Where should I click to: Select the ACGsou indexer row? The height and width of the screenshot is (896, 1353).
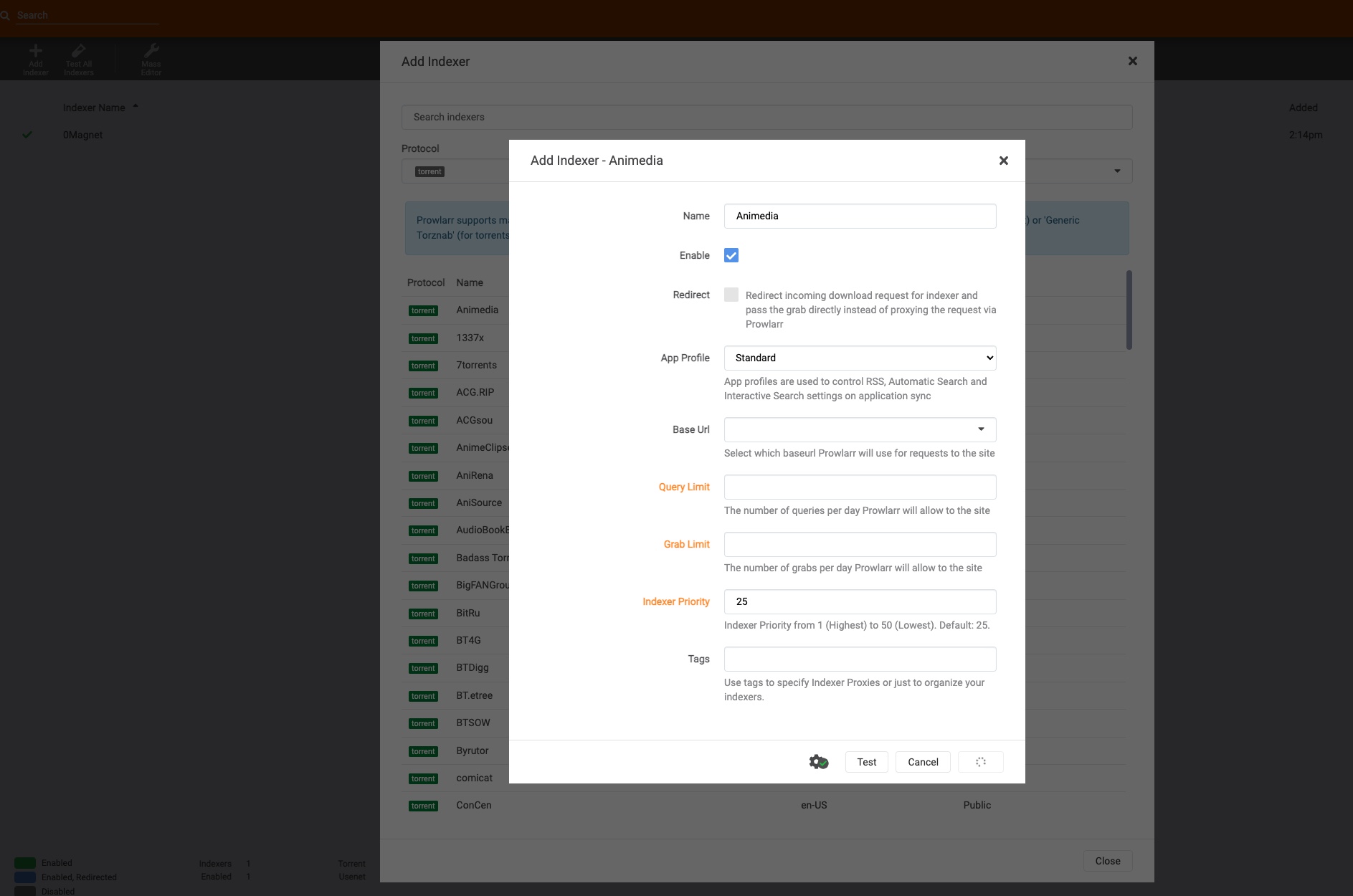(475, 420)
